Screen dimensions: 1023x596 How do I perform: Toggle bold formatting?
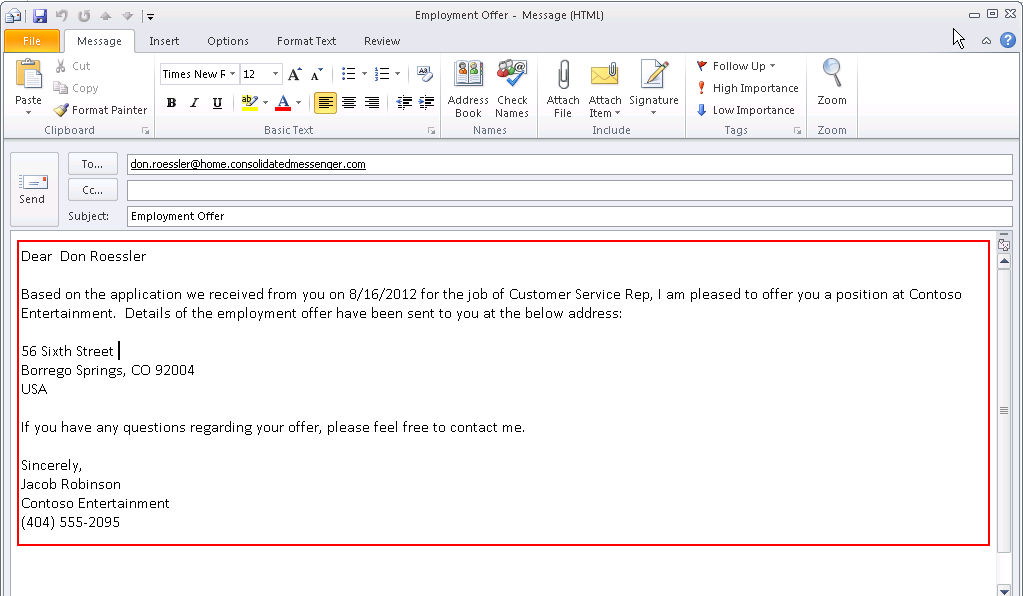[171, 103]
